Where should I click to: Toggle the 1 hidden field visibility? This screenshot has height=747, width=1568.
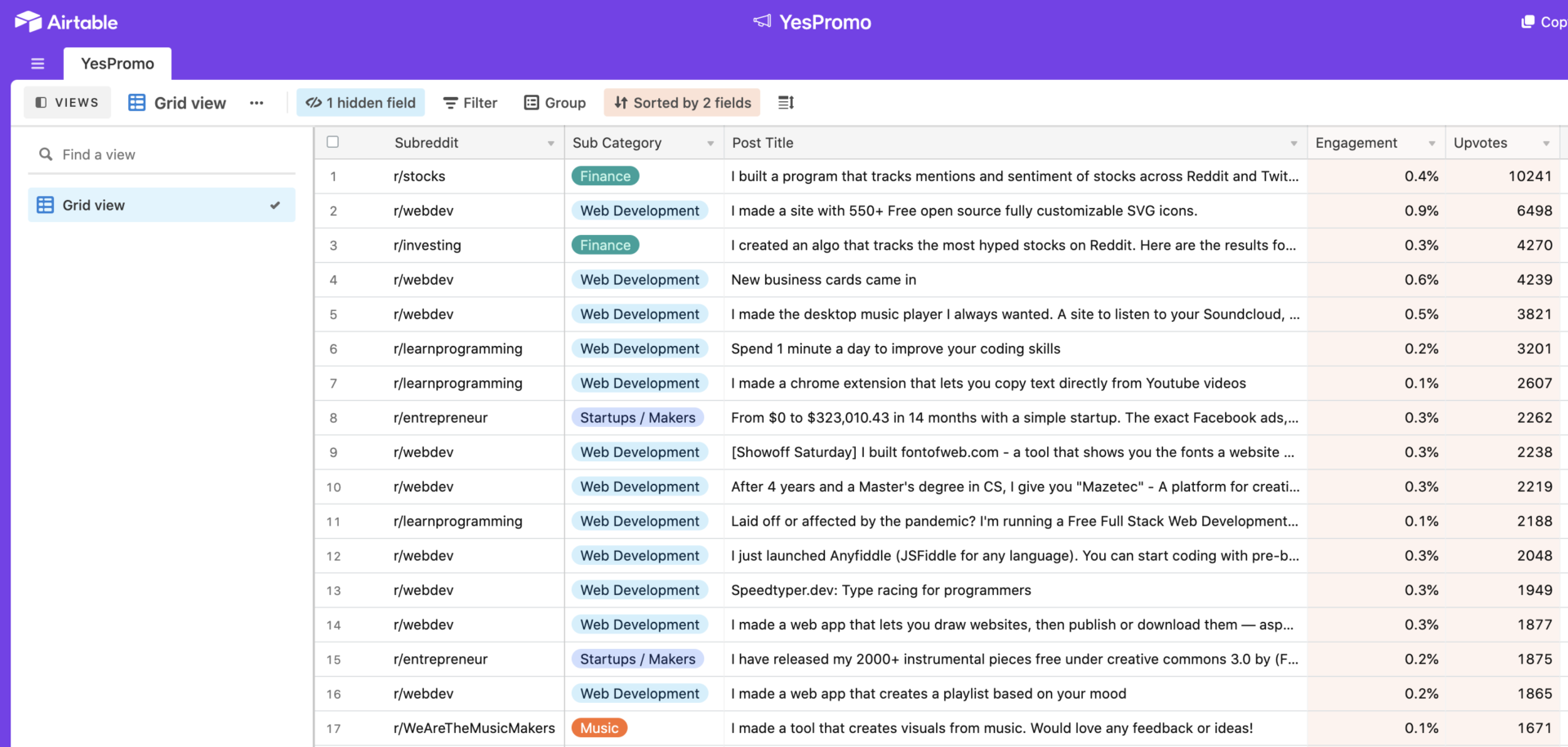[x=360, y=102]
